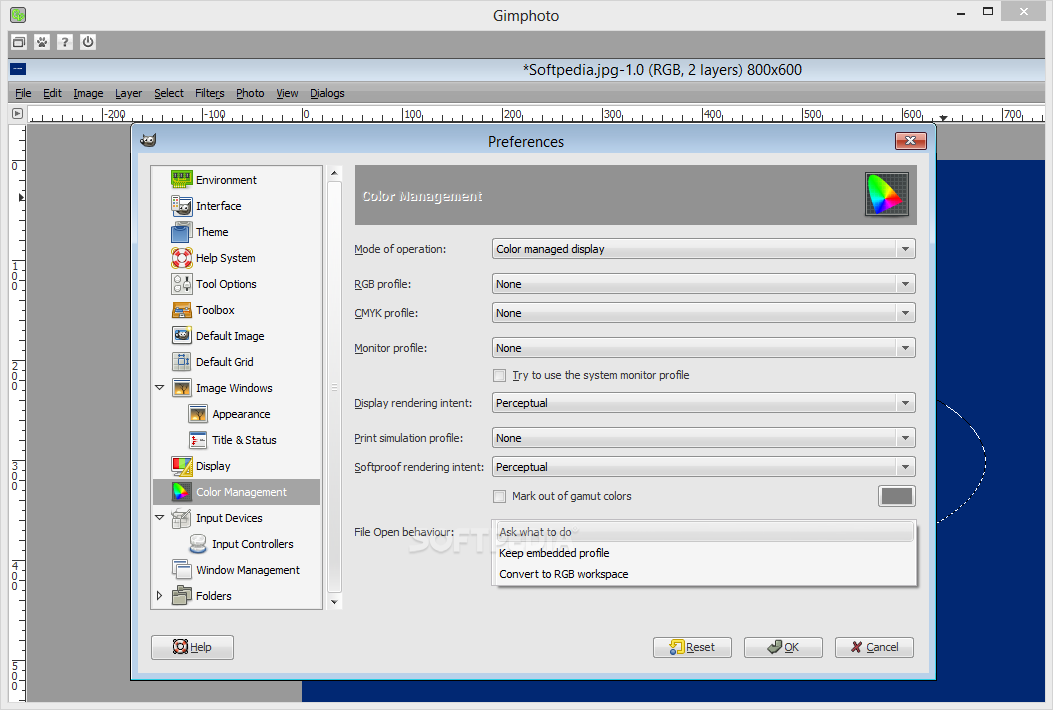Click the image window menu button beside title
The image size is (1053, 710).
click(x=18, y=69)
